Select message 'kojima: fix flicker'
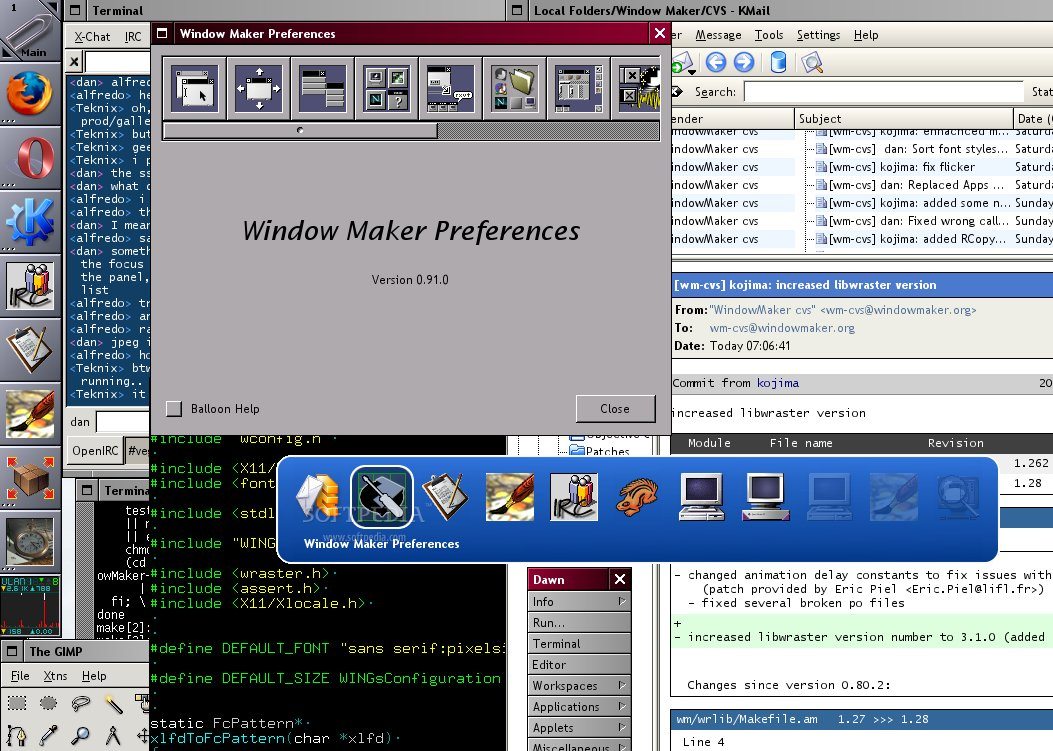Viewport: 1053px width, 751px height. pos(902,167)
